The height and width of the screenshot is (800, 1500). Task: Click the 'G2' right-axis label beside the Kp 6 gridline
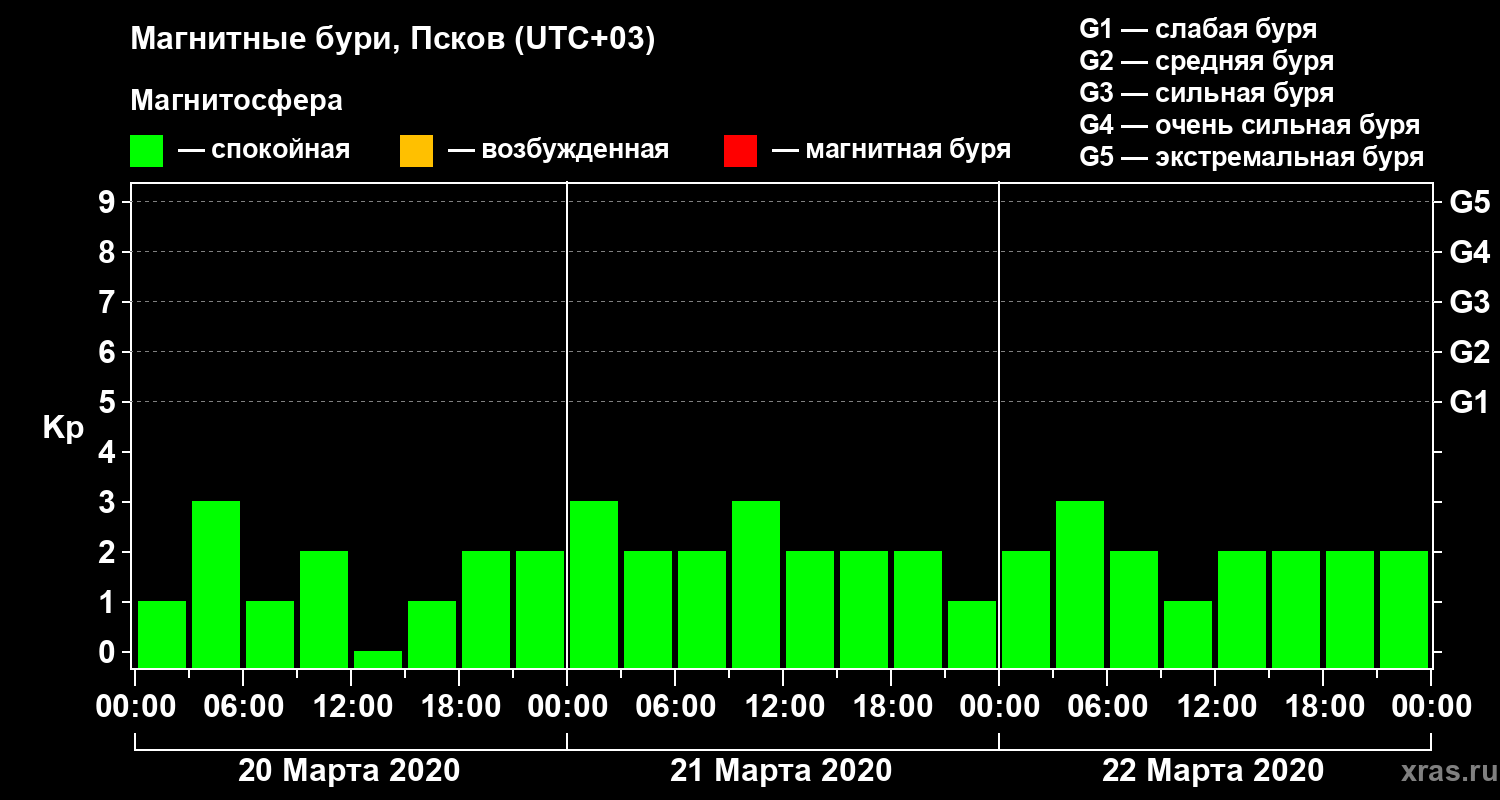coord(1470,352)
